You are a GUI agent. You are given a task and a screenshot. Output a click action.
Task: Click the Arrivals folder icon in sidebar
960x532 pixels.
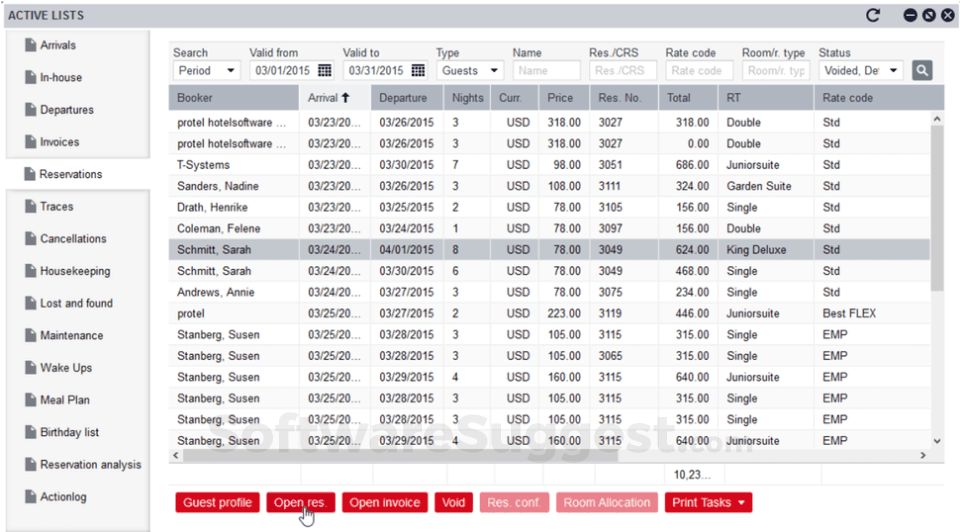[30, 46]
